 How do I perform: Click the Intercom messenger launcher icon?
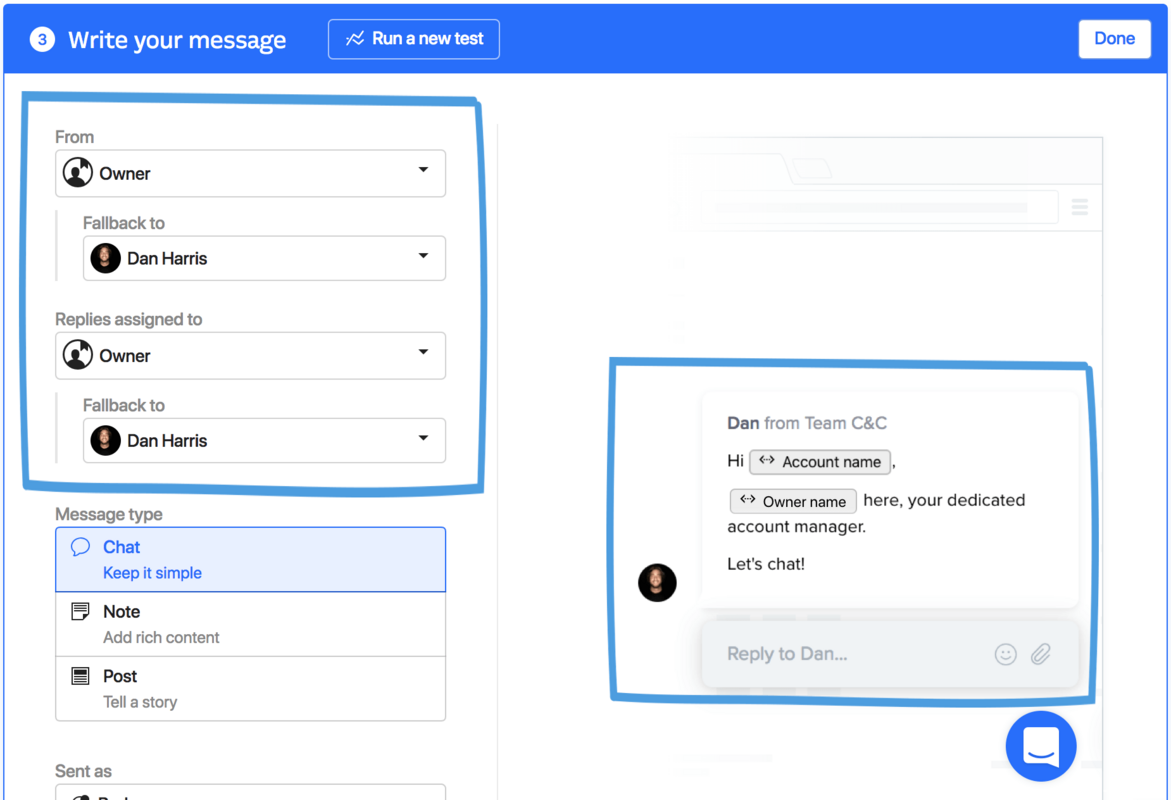[x=1040, y=746]
